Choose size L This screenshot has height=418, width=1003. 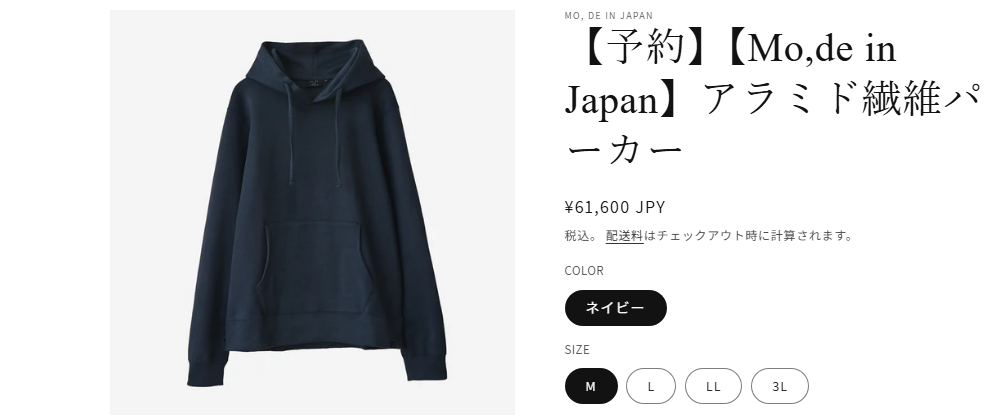coord(651,386)
